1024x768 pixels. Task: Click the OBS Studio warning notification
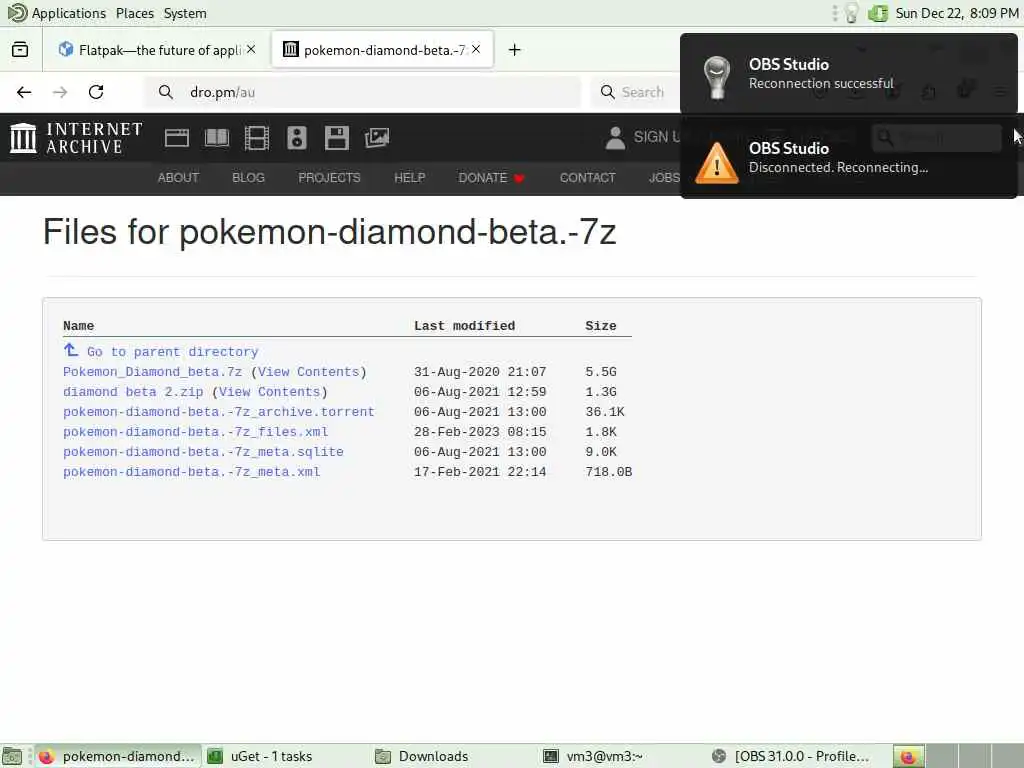tap(848, 157)
